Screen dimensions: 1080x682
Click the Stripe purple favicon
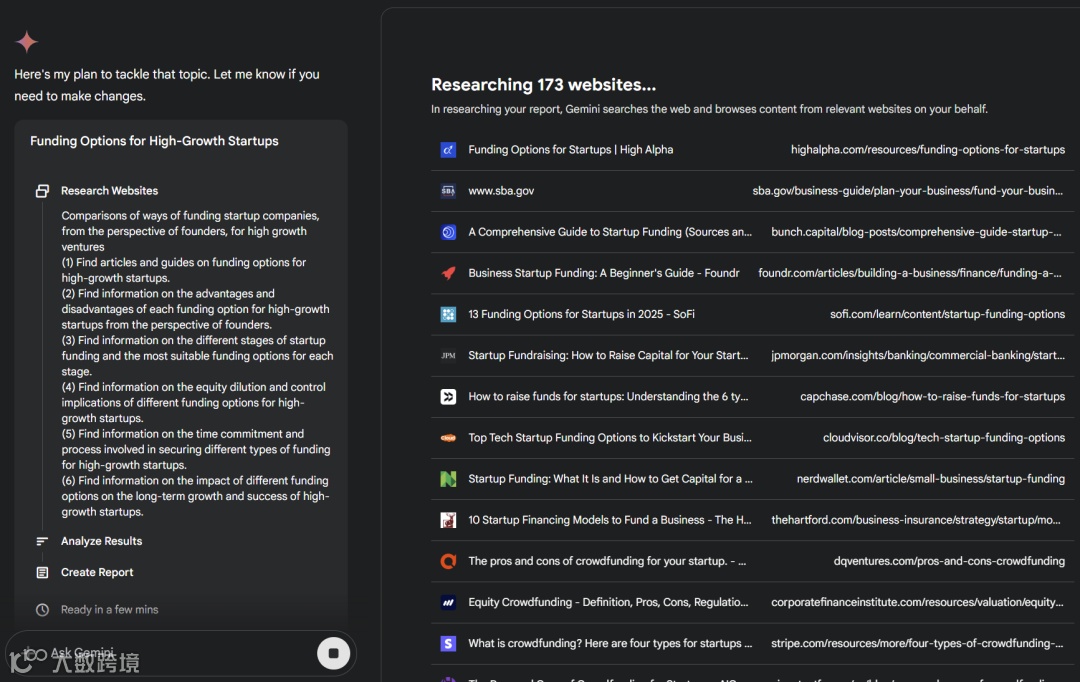tap(448, 643)
